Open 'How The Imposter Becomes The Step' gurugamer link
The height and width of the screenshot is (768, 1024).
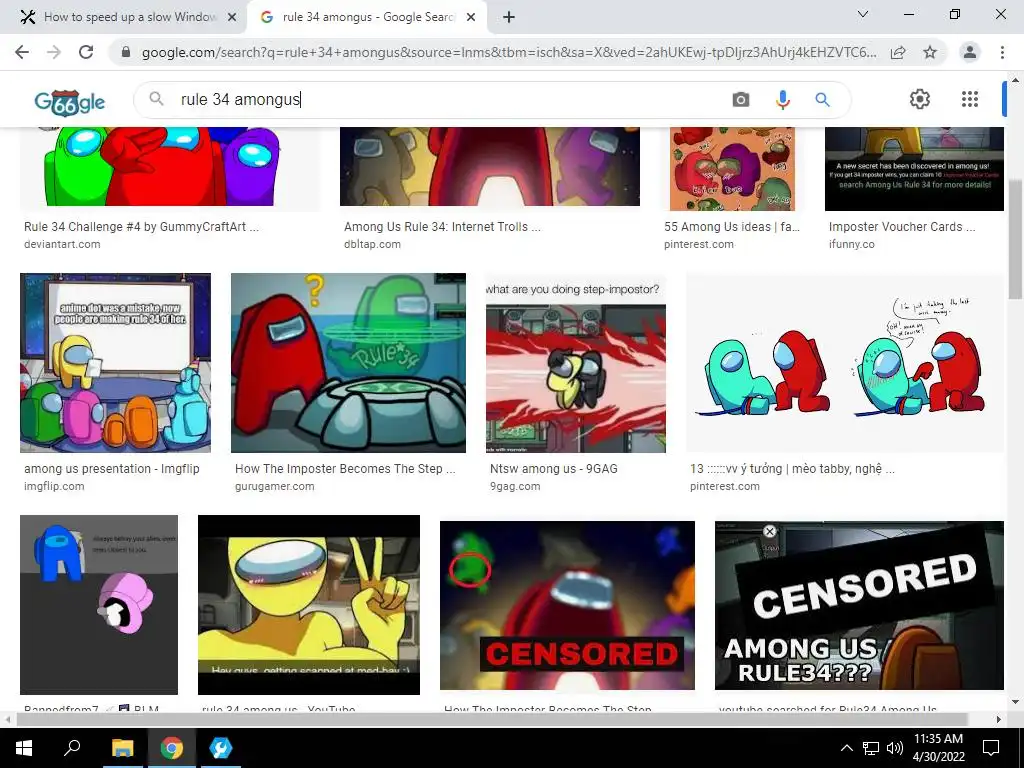[x=345, y=469]
